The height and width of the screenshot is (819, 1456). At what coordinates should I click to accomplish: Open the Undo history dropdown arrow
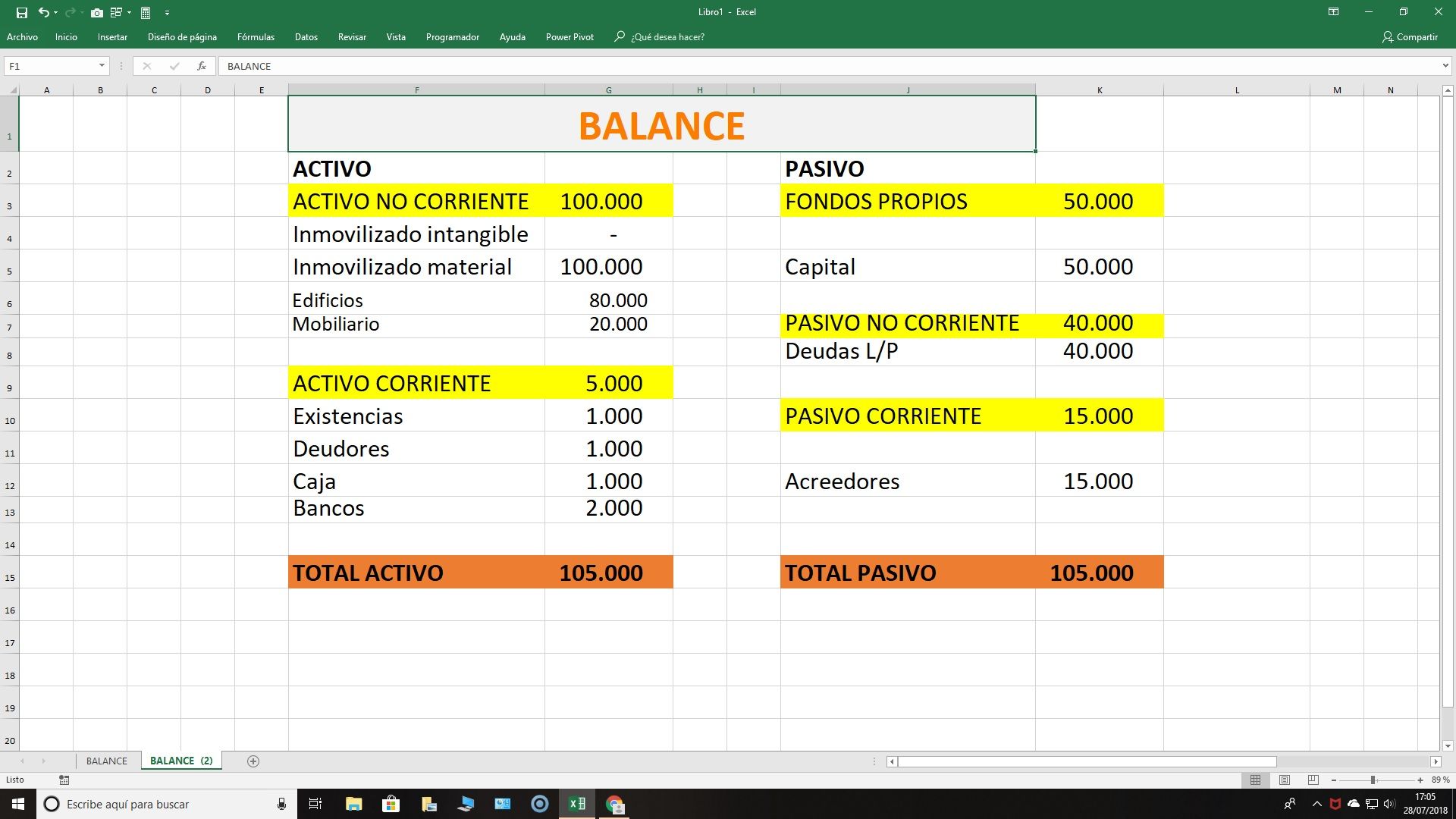point(56,12)
